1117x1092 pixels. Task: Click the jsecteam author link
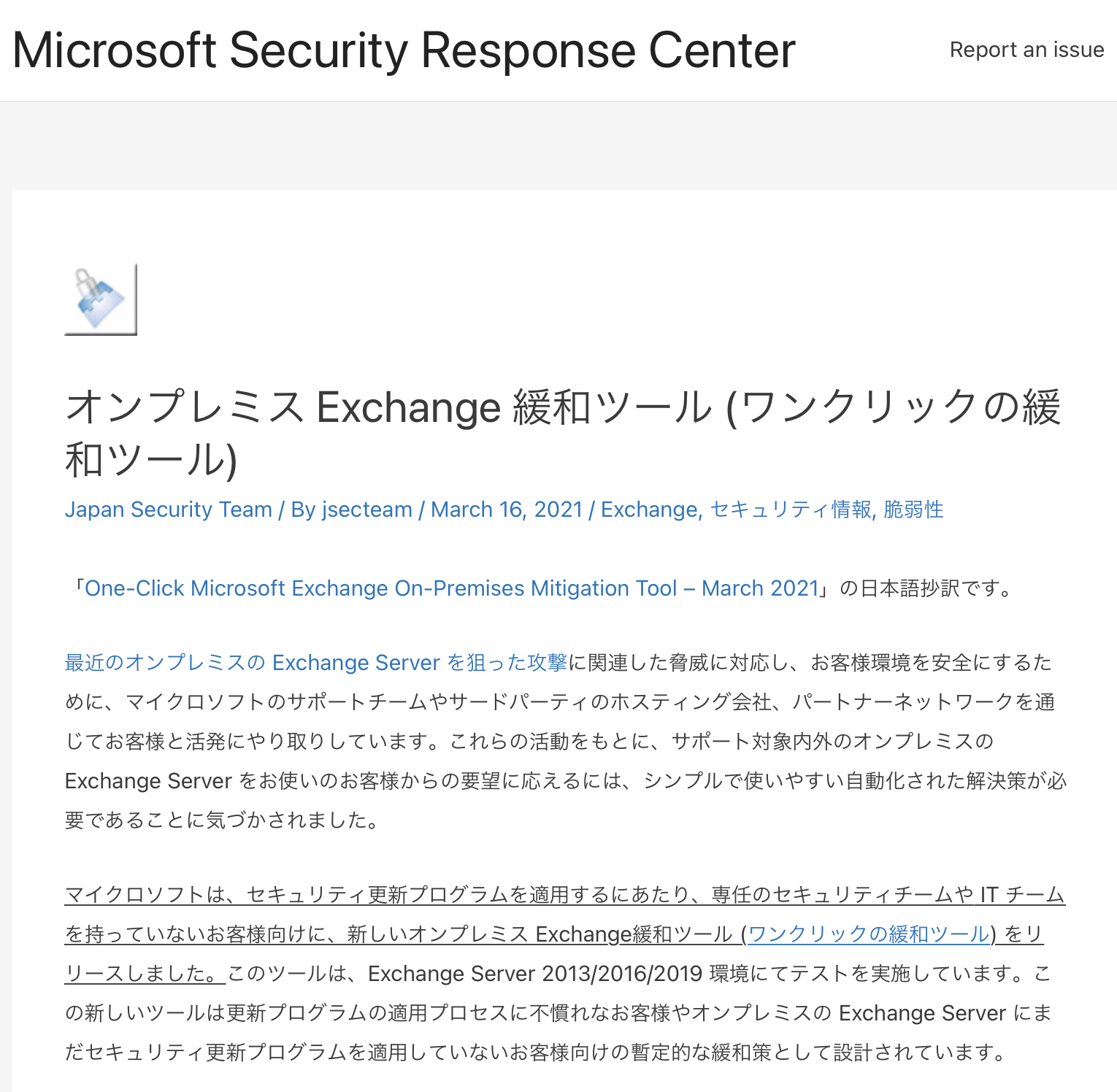click(x=366, y=509)
